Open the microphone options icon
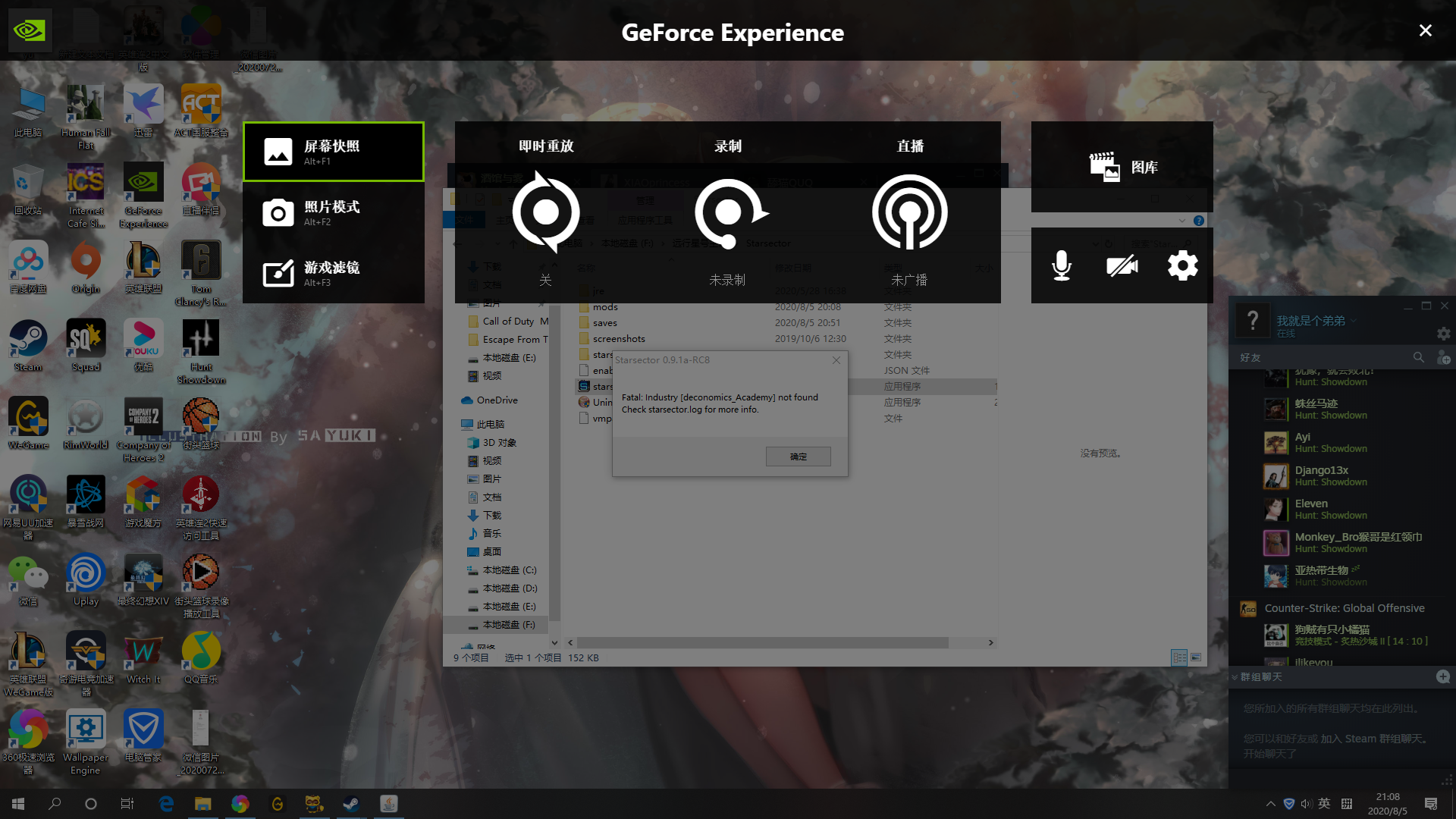1456x819 pixels. [1061, 265]
